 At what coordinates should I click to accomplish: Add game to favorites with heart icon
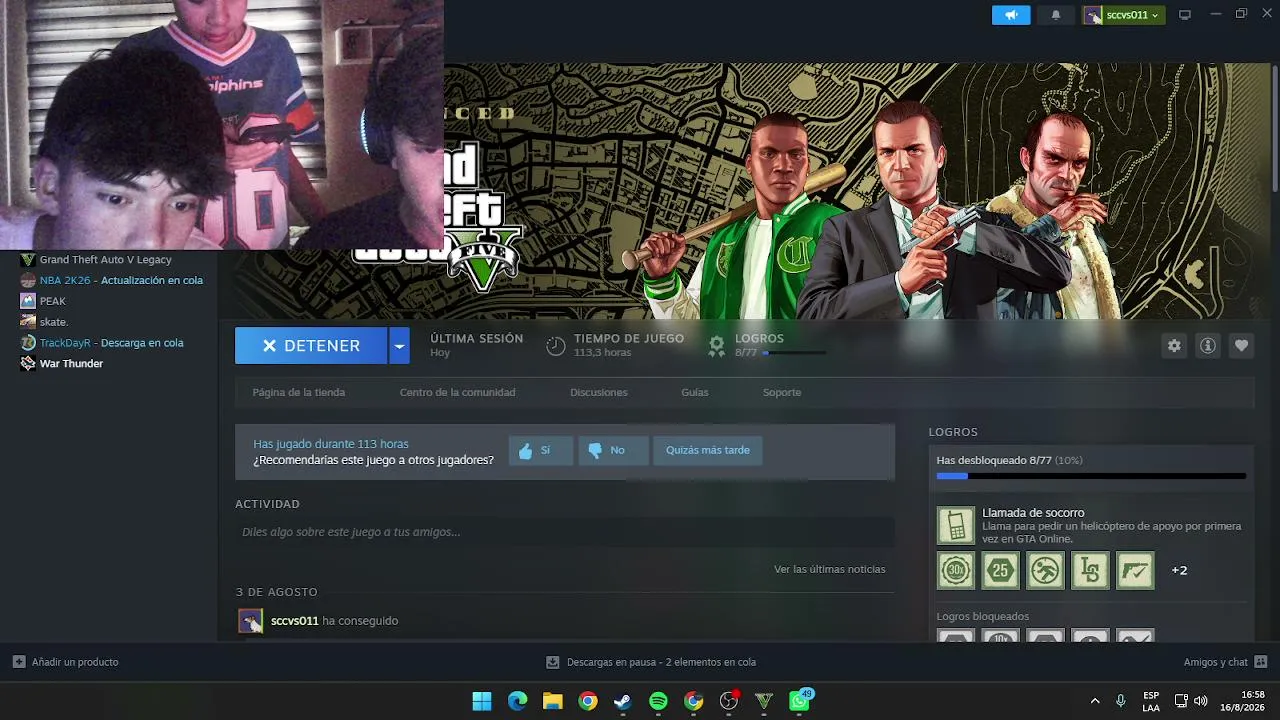click(x=1241, y=346)
